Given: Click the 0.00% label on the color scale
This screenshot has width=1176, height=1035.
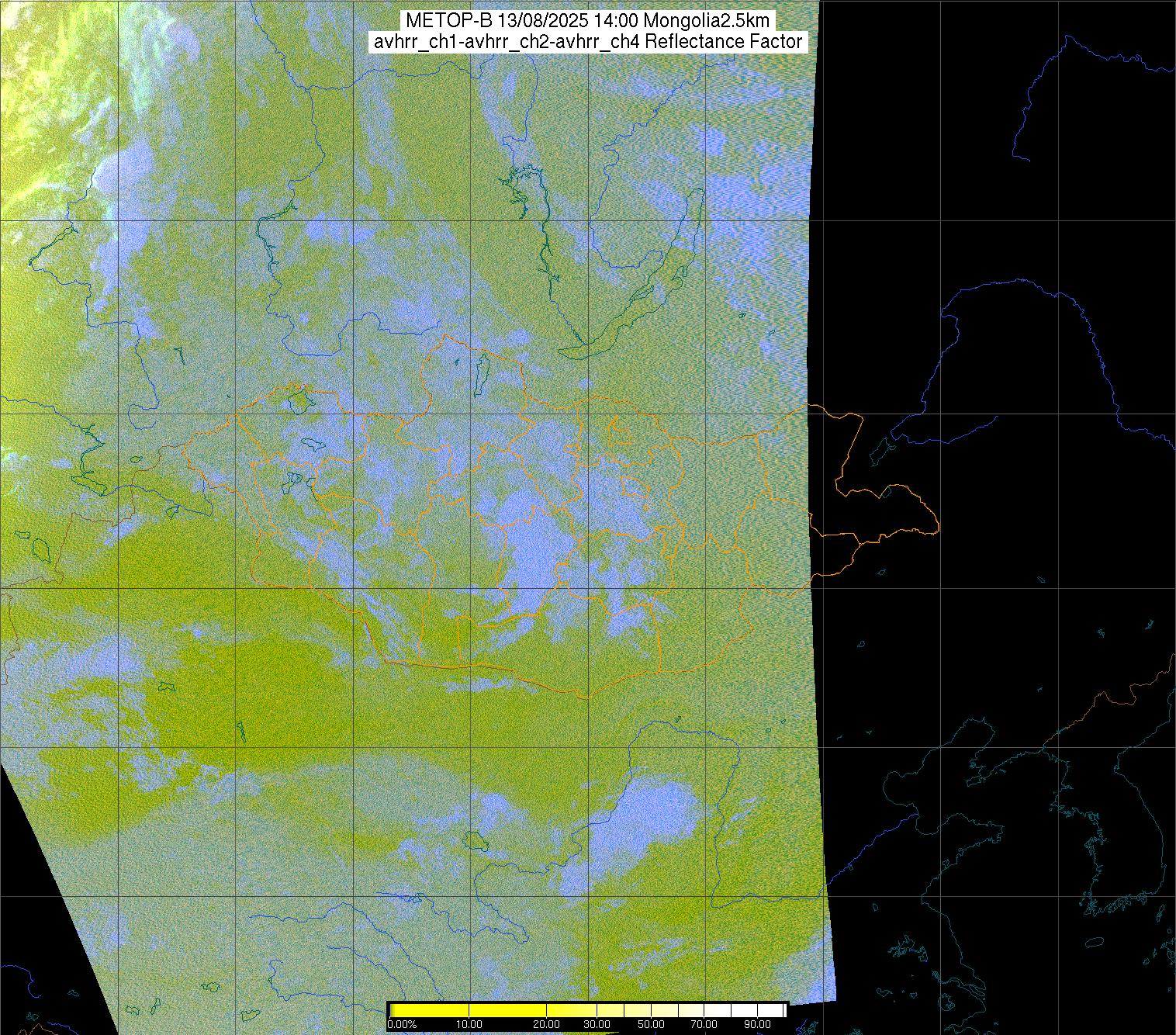Looking at the screenshot, I should (402, 1024).
